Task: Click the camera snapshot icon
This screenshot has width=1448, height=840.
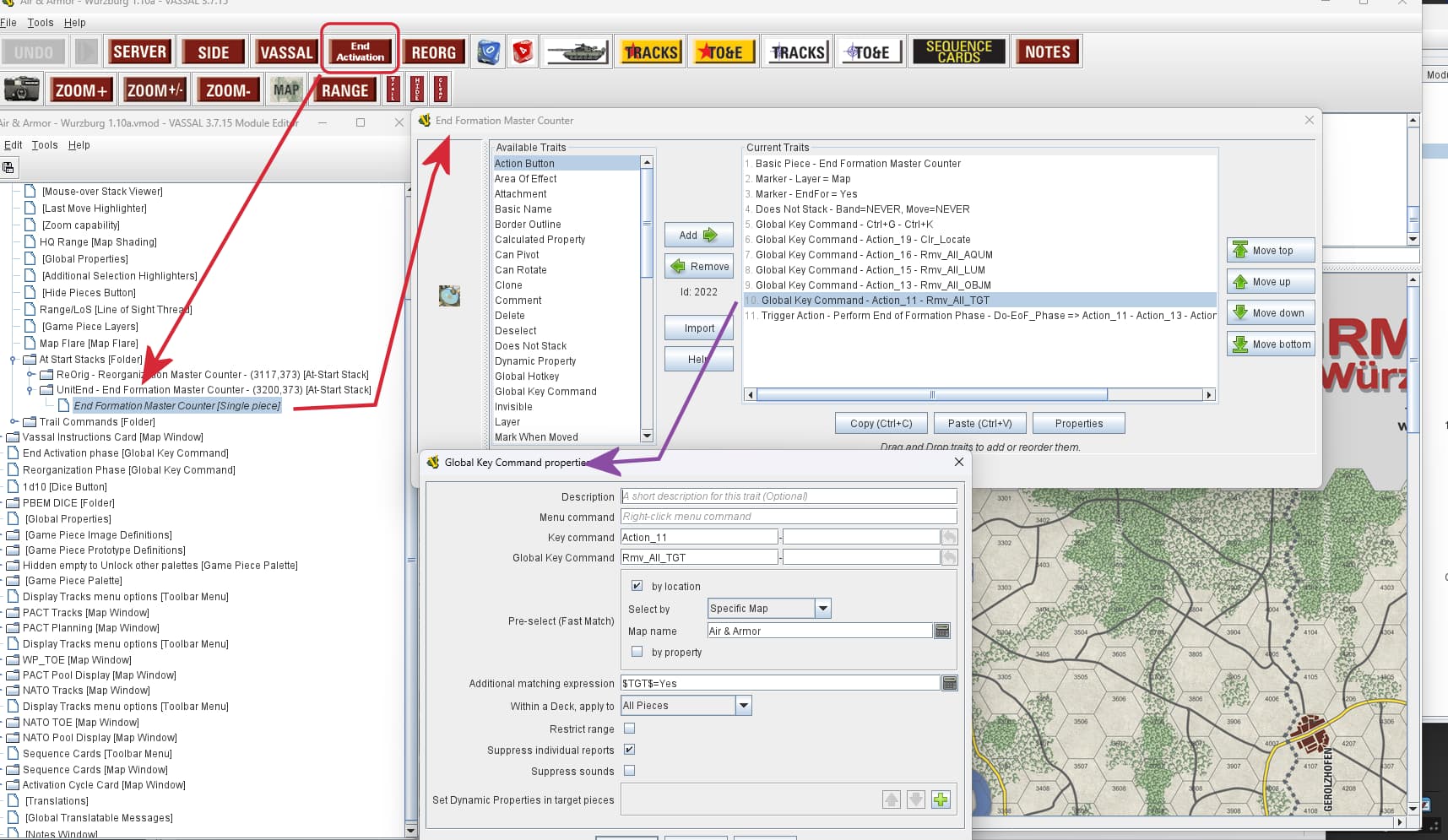Action: pyautogui.click(x=22, y=89)
